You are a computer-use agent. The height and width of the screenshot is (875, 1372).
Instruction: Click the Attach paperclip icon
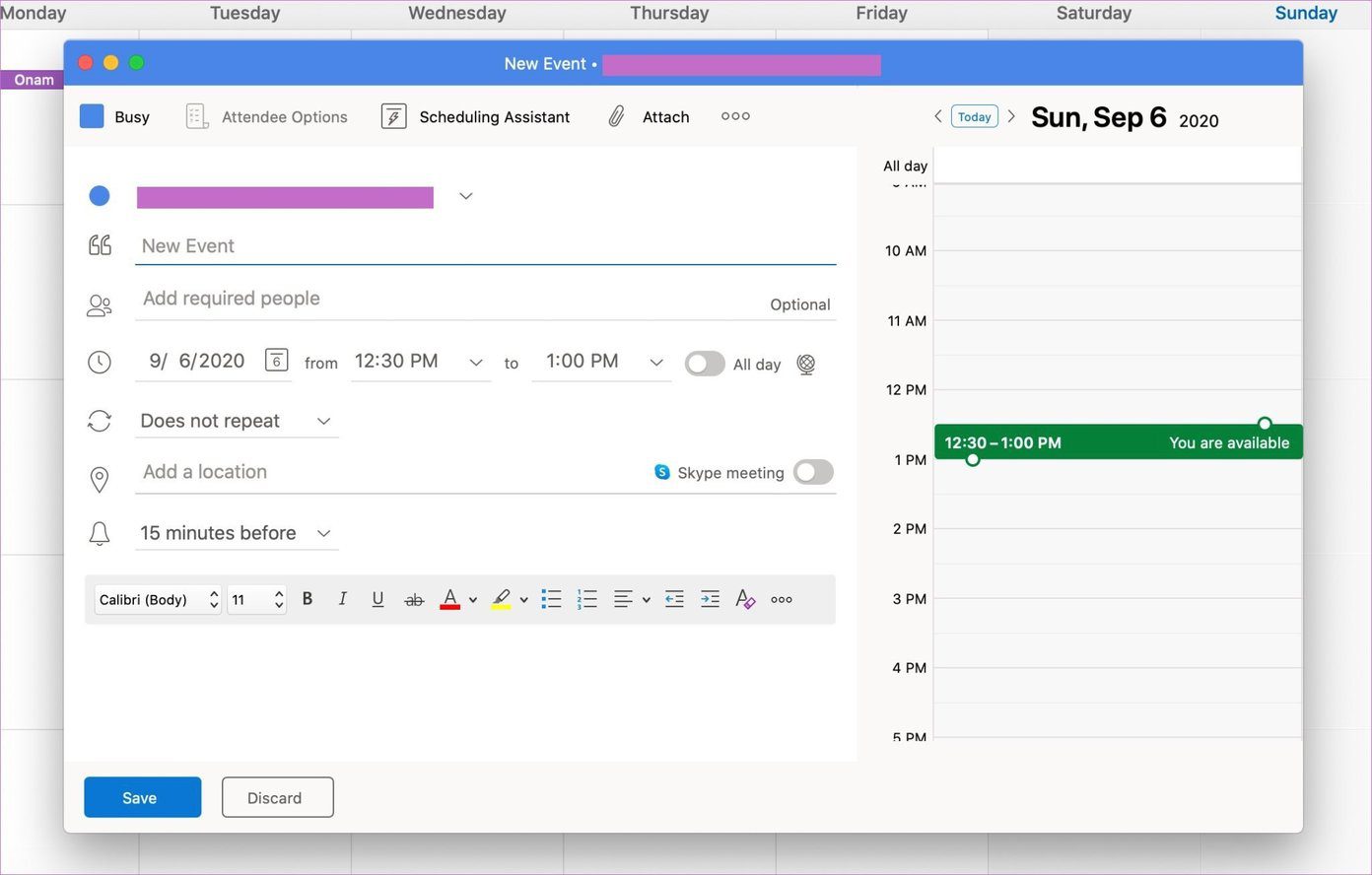tap(616, 116)
